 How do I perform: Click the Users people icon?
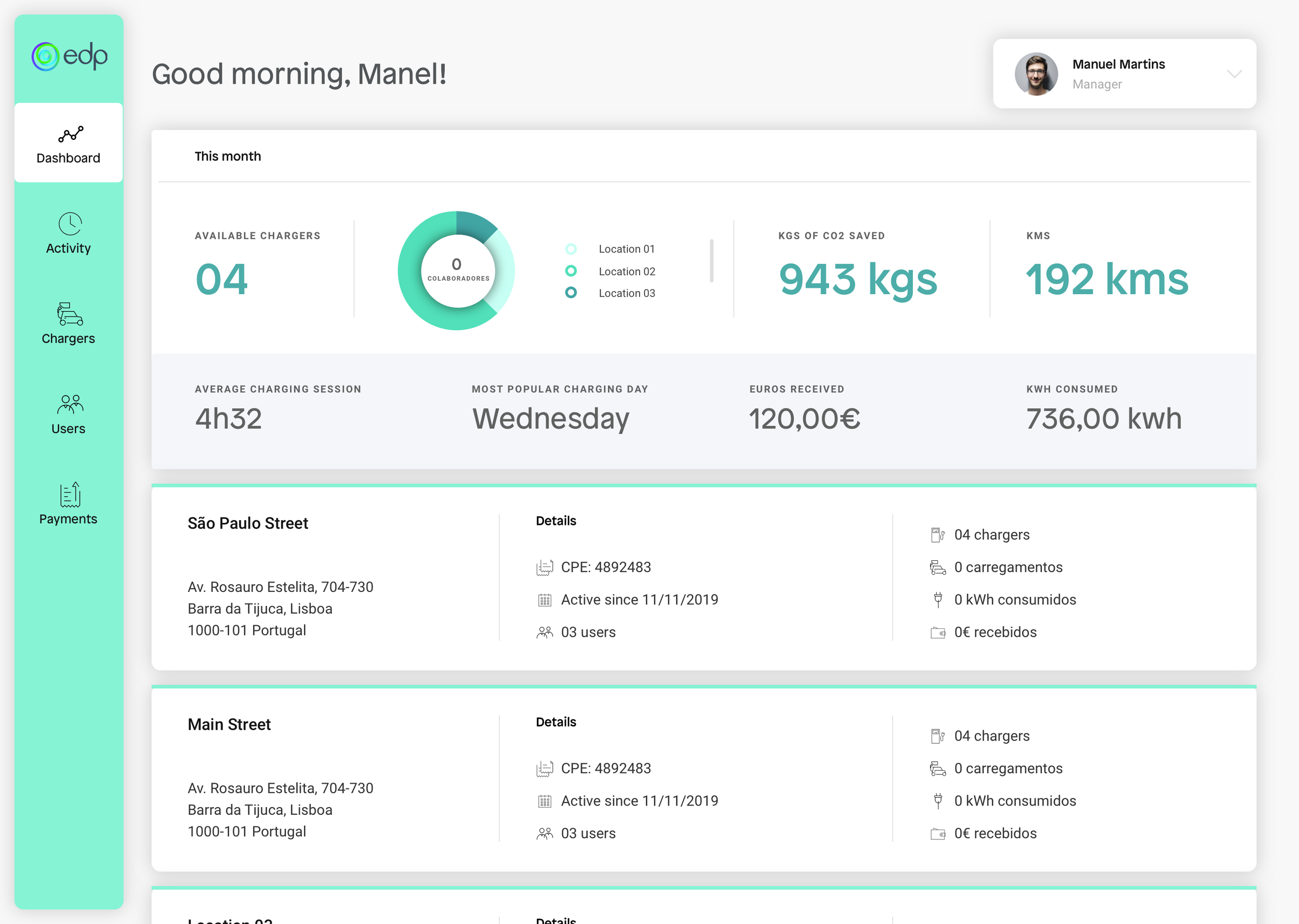[x=71, y=404]
